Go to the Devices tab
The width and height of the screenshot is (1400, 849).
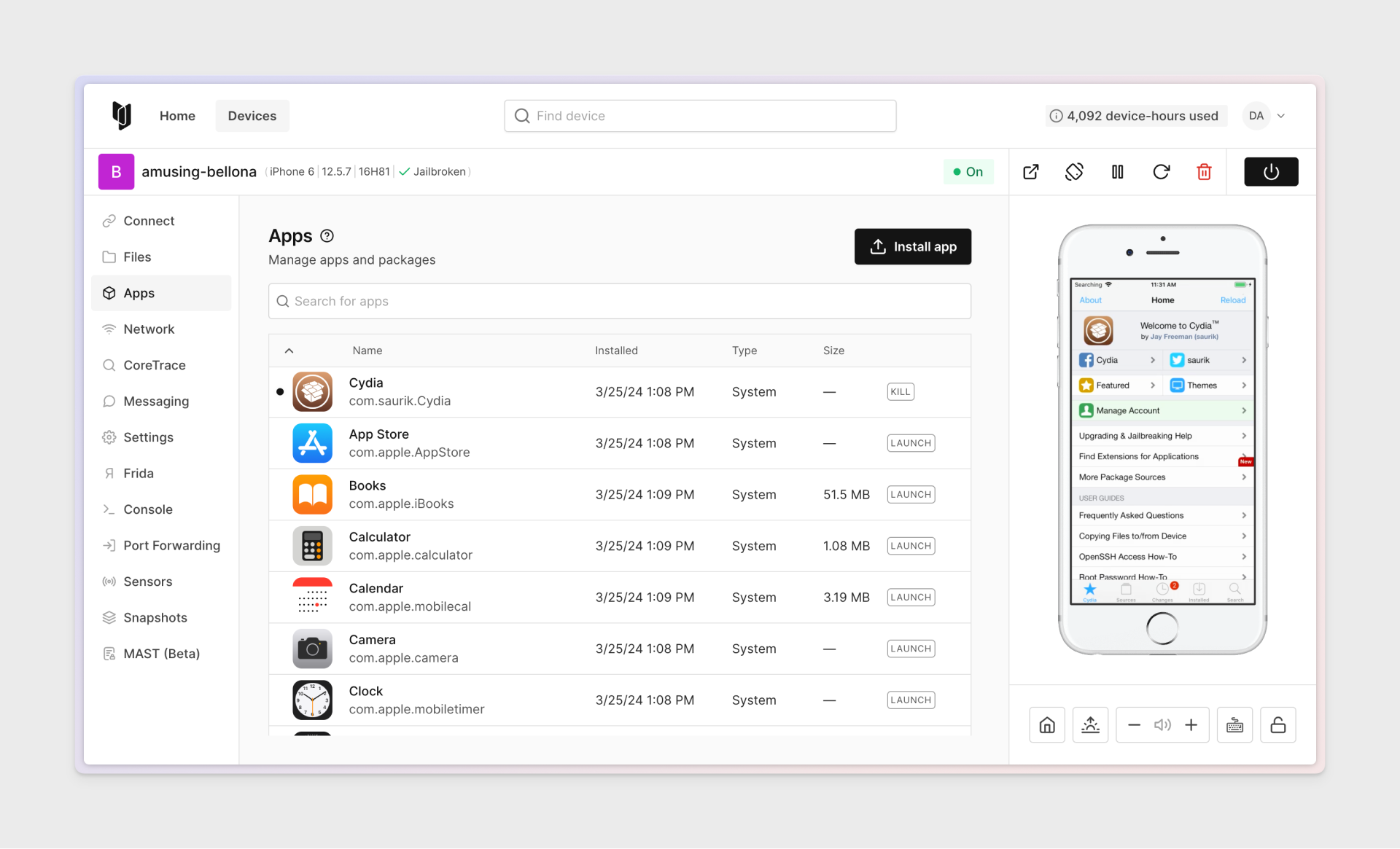[x=252, y=116]
